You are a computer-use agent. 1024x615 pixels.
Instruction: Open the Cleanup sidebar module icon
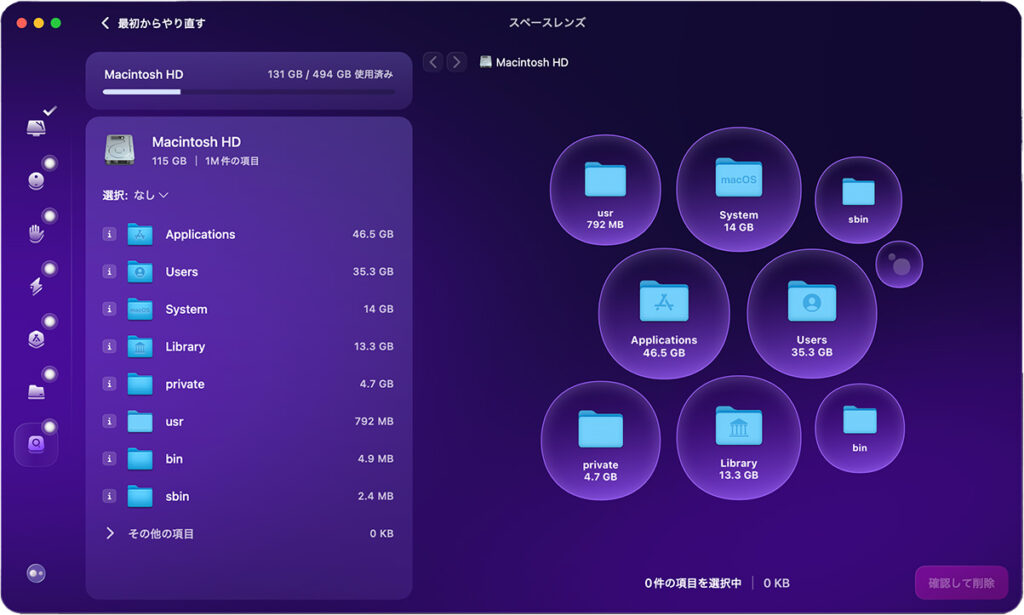[x=36, y=180]
